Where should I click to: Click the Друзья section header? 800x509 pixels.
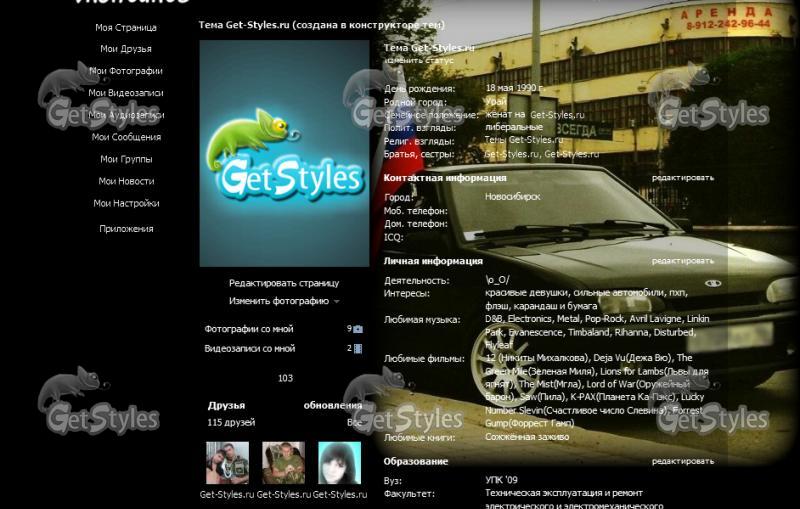click(226, 406)
